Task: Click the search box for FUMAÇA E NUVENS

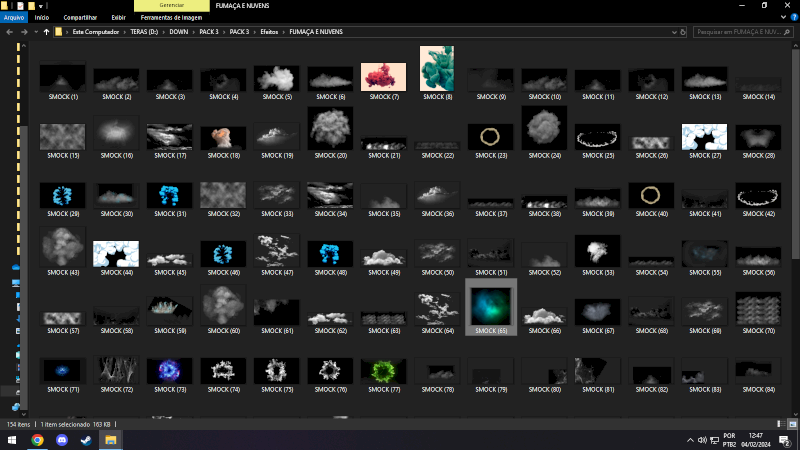Action: coord(740,32)
